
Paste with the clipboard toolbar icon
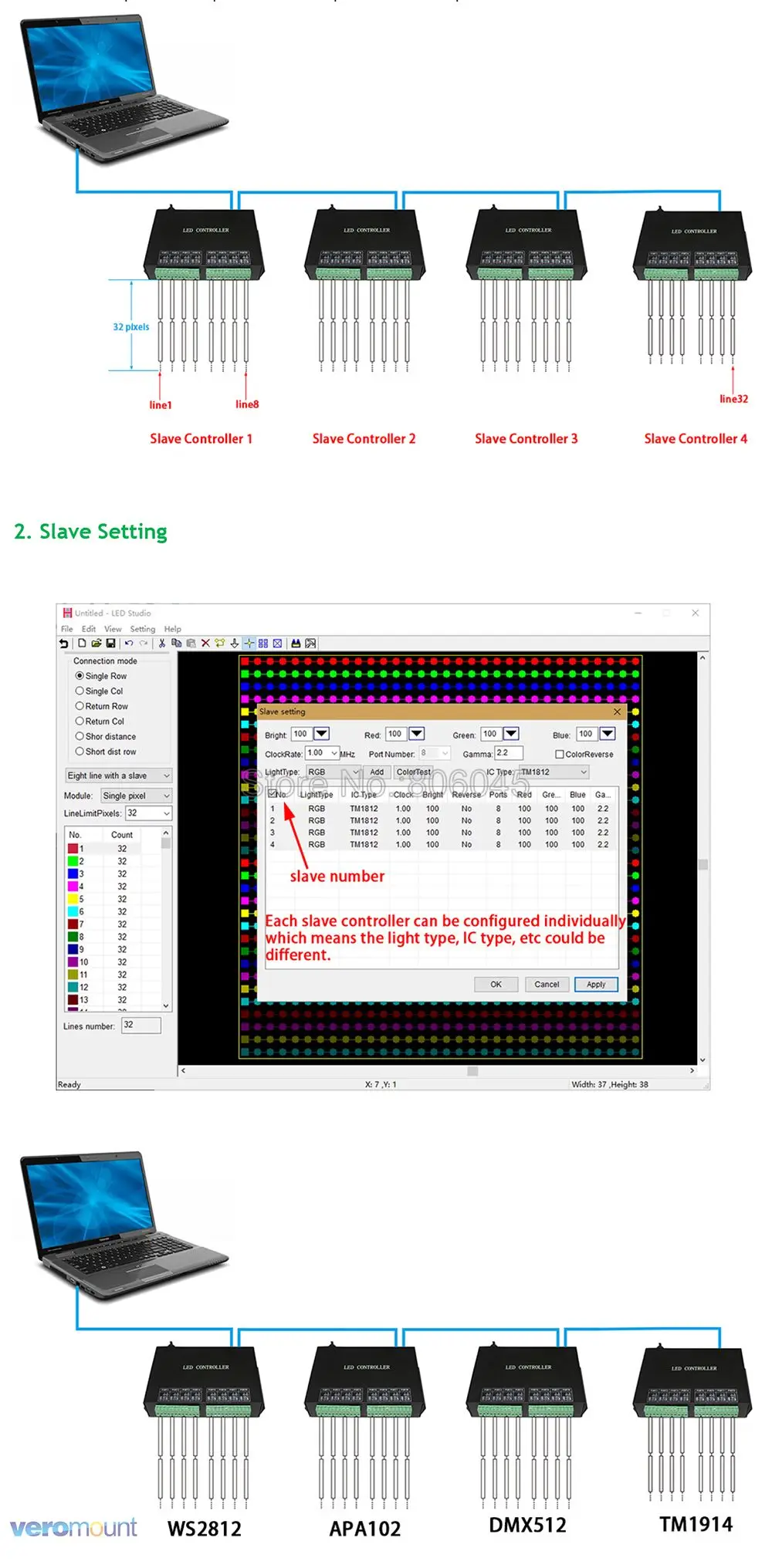coord(191,643)
